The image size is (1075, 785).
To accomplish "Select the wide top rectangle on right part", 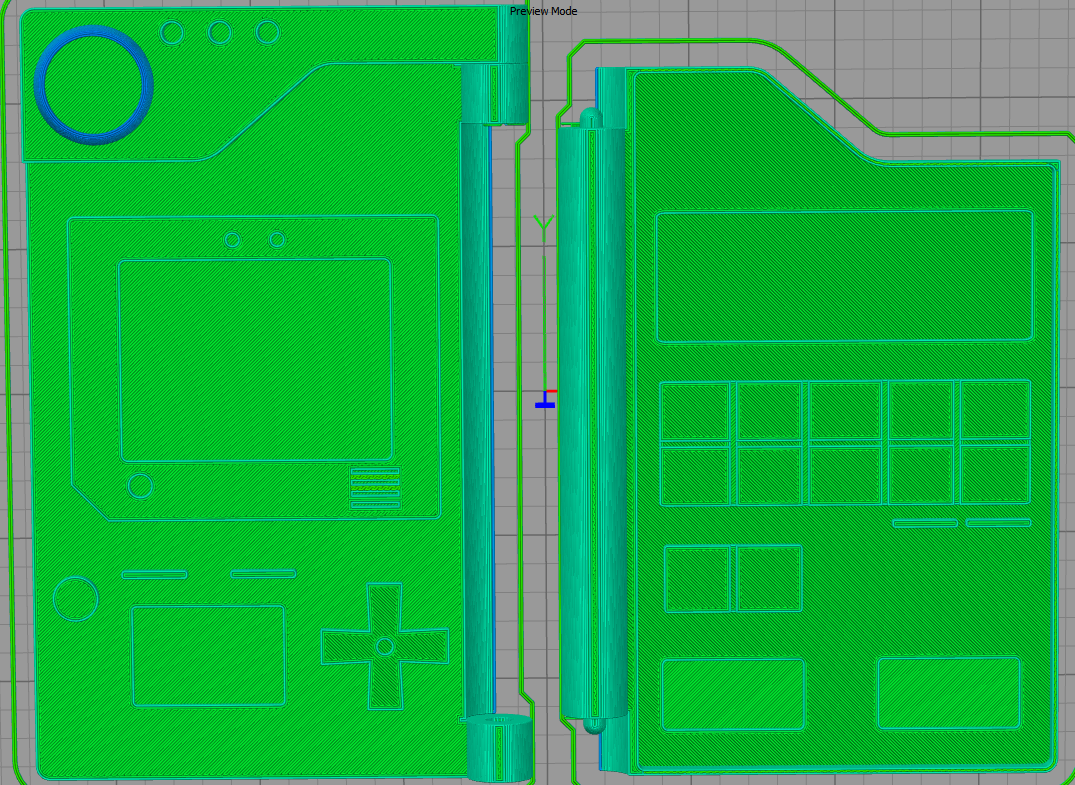I will pos(844,276).
